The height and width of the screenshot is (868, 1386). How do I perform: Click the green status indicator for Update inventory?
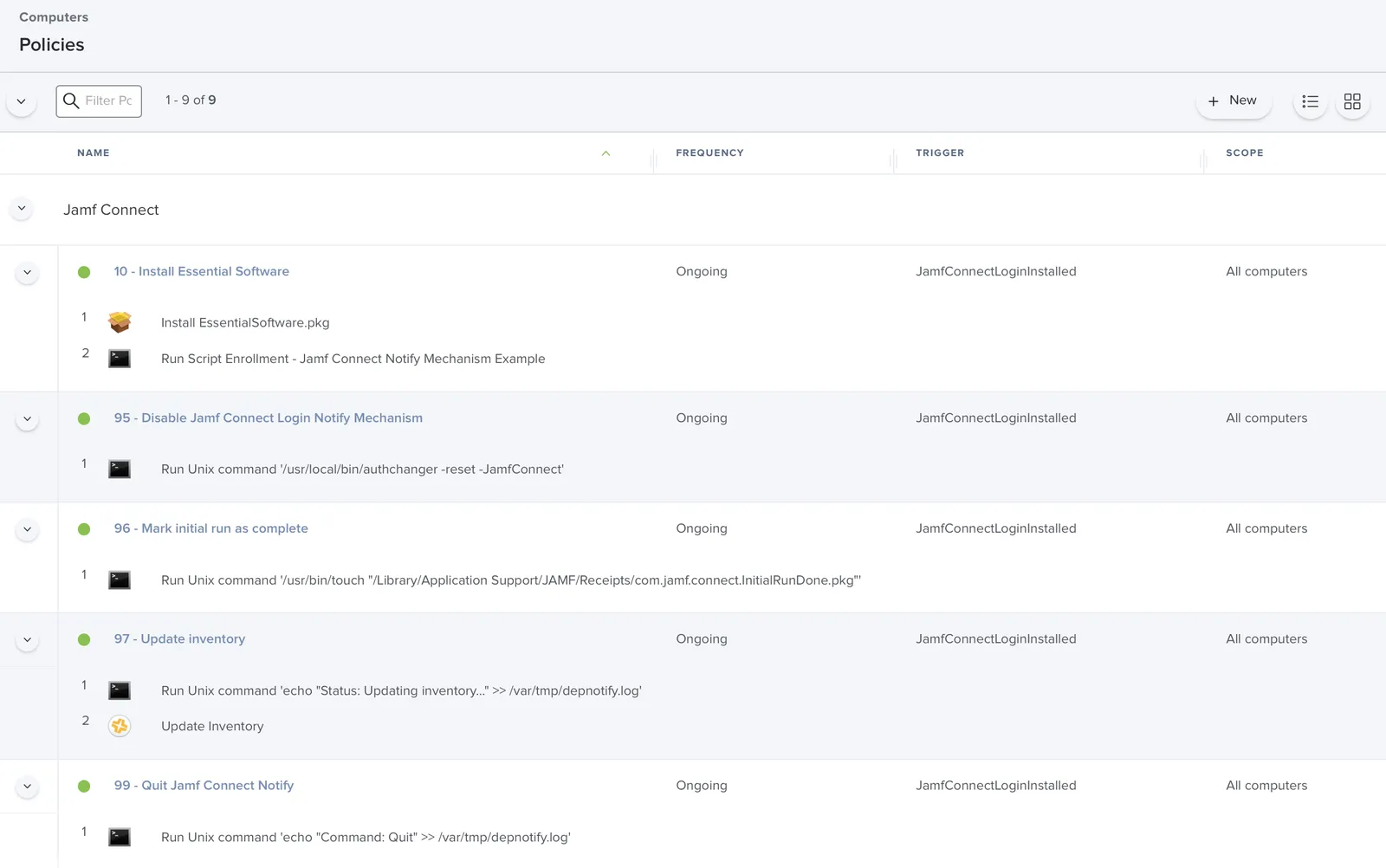click(84, 639)
